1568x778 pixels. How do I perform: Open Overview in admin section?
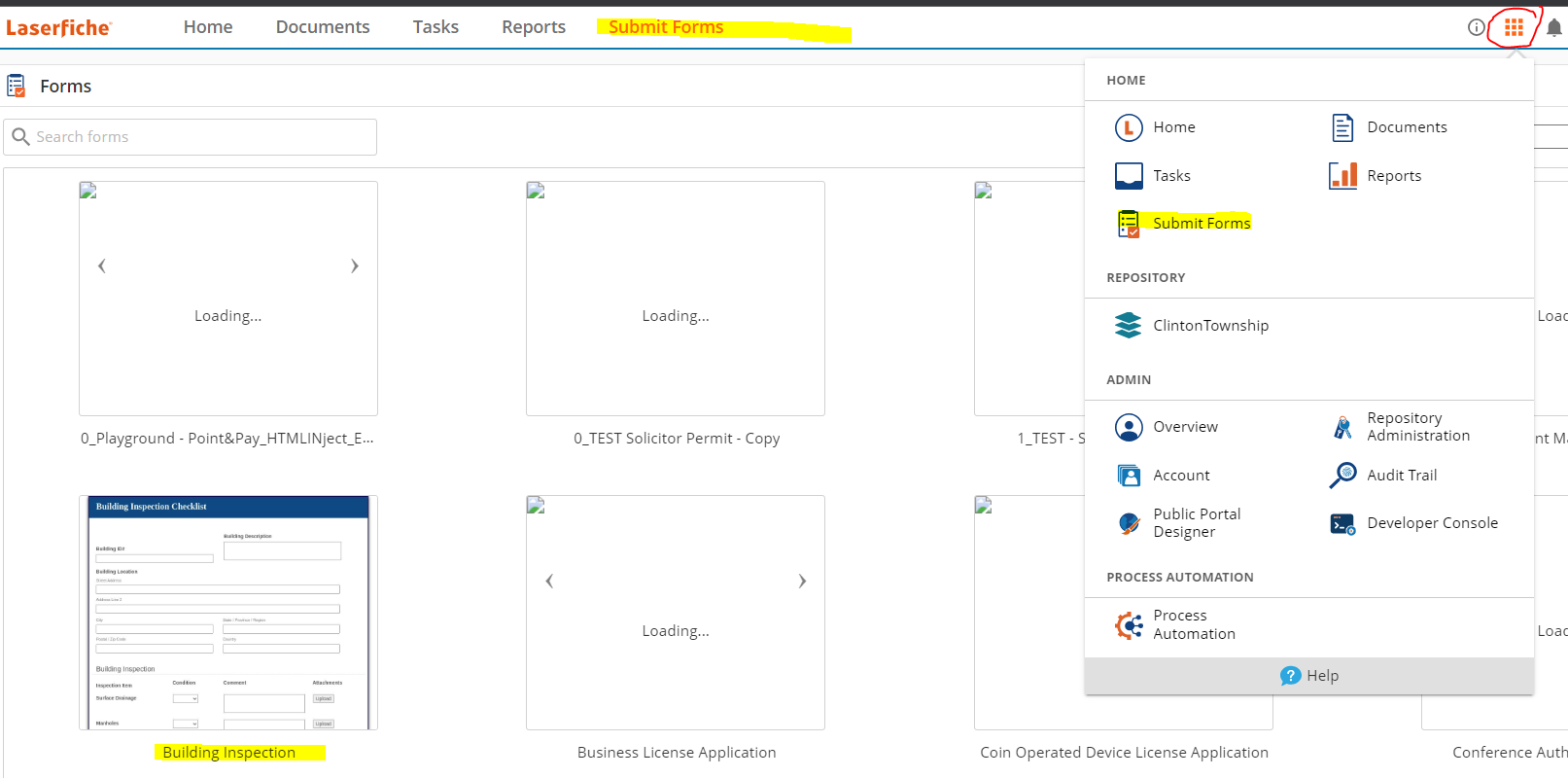tap(1184, 427)
